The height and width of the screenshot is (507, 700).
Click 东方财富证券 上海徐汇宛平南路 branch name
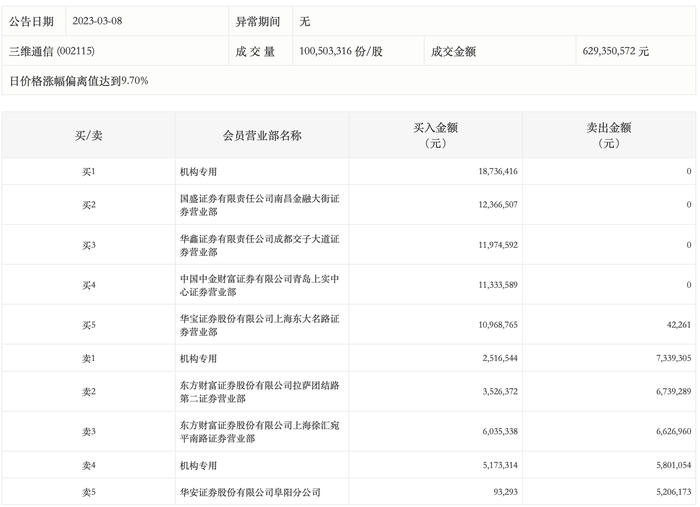click(259, 432)
